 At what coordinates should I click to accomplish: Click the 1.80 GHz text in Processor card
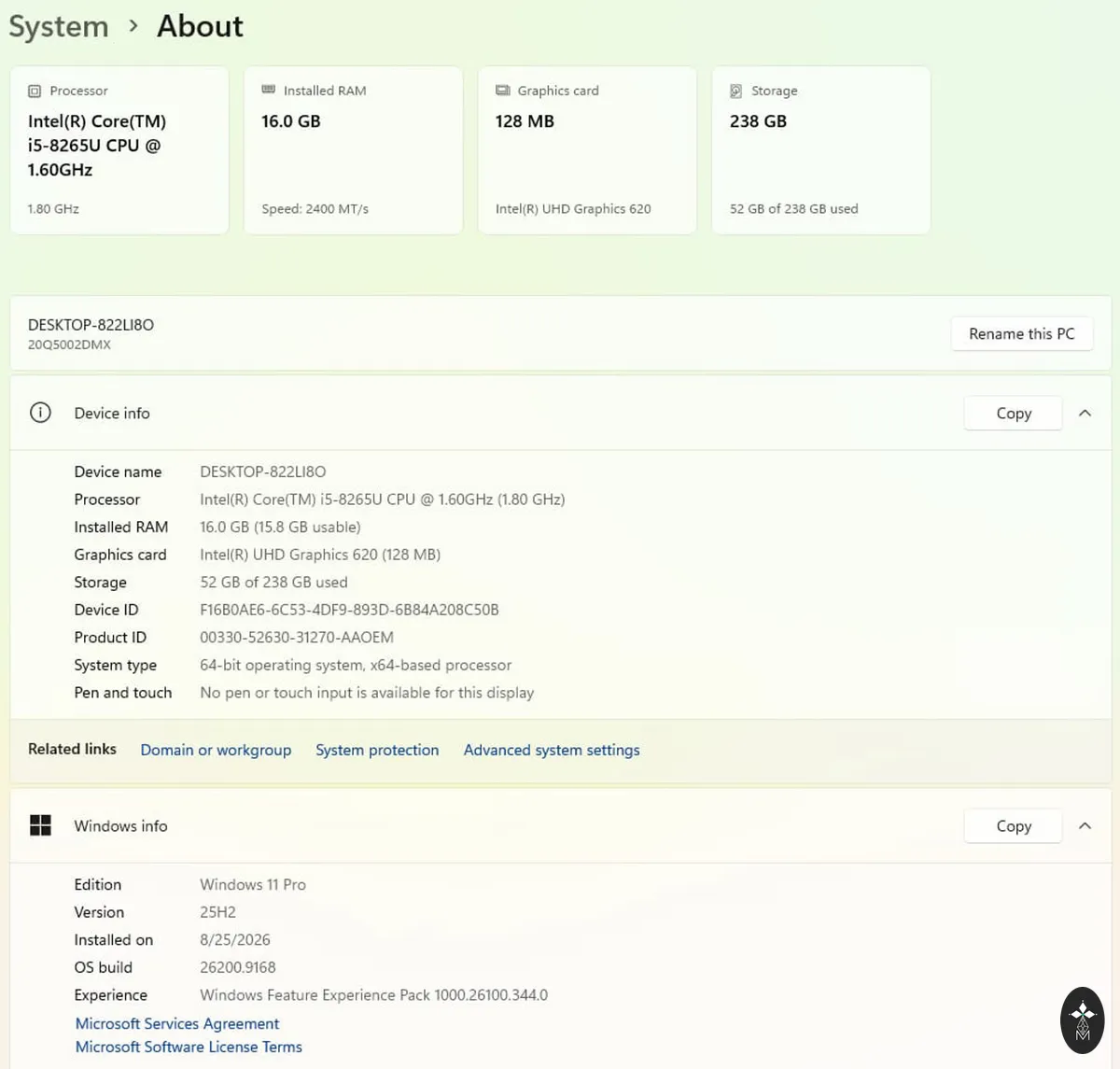(x=53, y=209)
